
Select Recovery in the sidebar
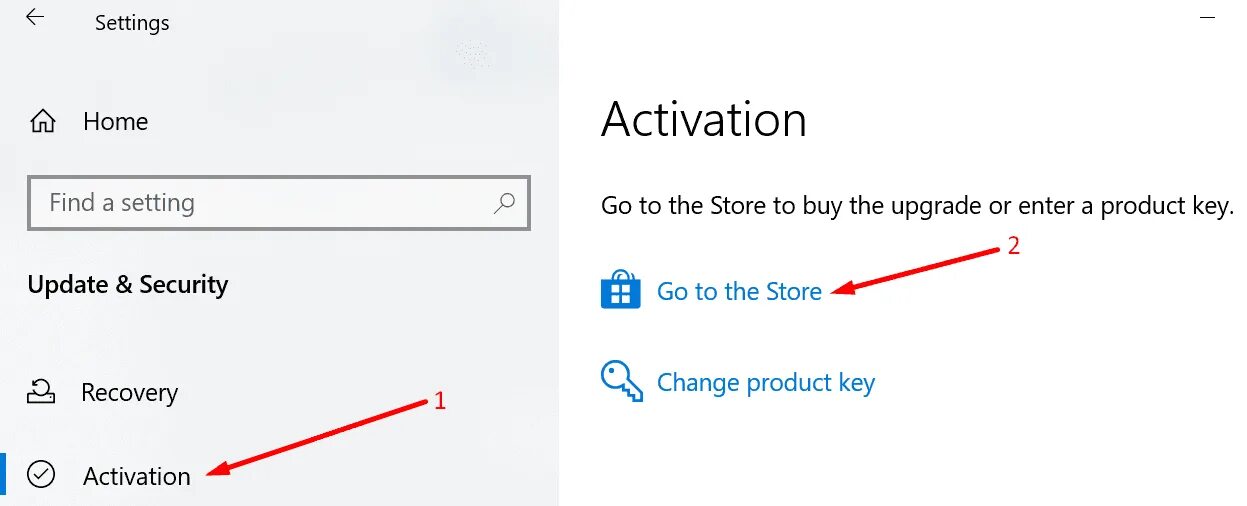pos(129,393)
